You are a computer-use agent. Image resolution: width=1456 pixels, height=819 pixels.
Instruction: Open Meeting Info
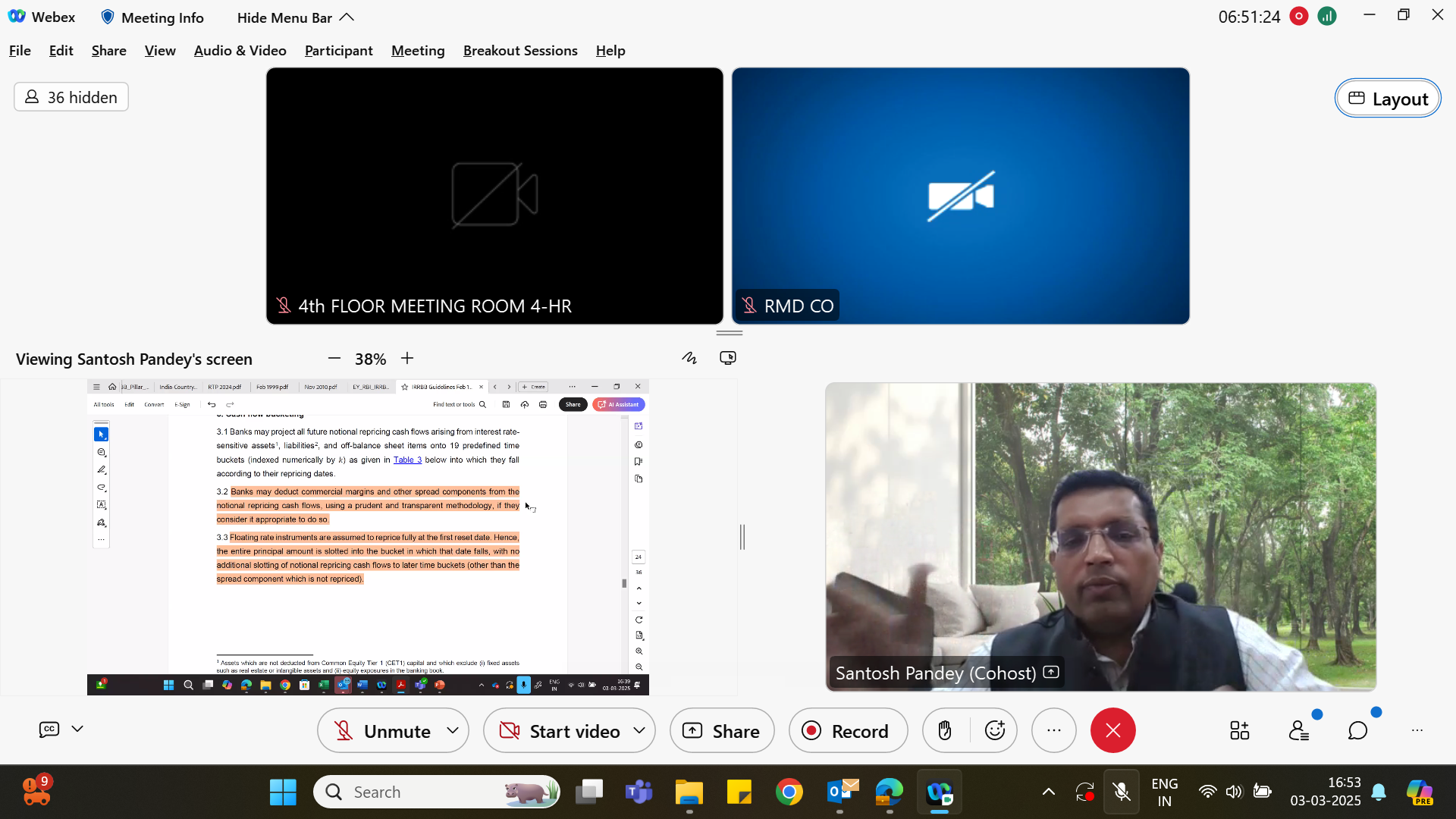click(x=152, y=17)
